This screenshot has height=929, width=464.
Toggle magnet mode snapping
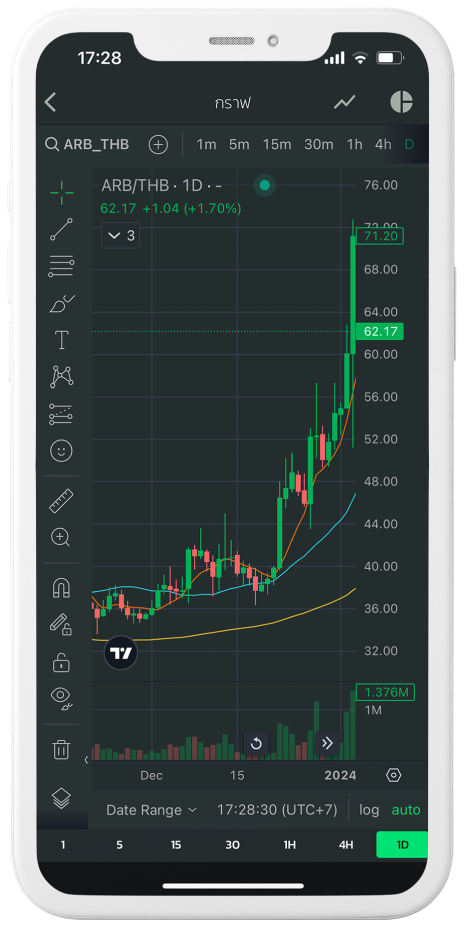coord(61,588)
